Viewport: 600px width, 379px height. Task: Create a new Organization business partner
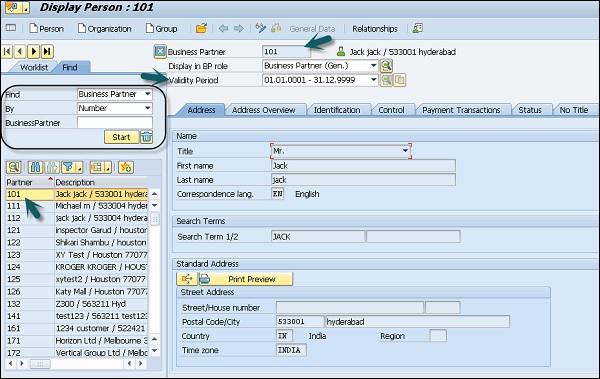pyautogui.click(x=104, y=29)
